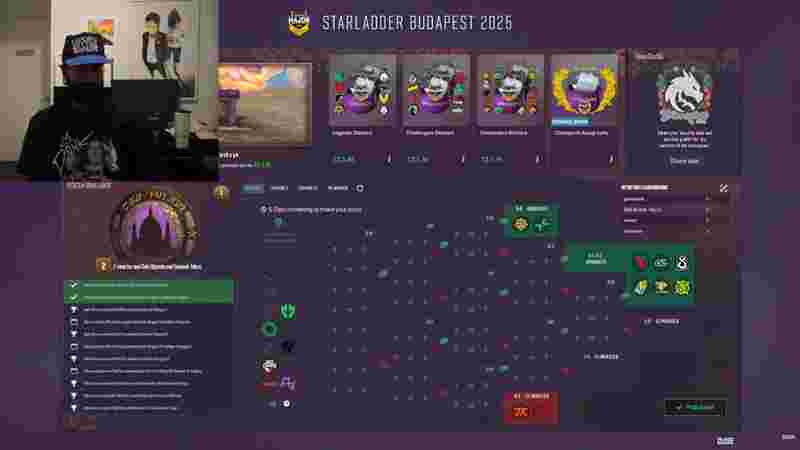
Task: Click the red team logo in advancing teams box
Action: tap(640, 263)
